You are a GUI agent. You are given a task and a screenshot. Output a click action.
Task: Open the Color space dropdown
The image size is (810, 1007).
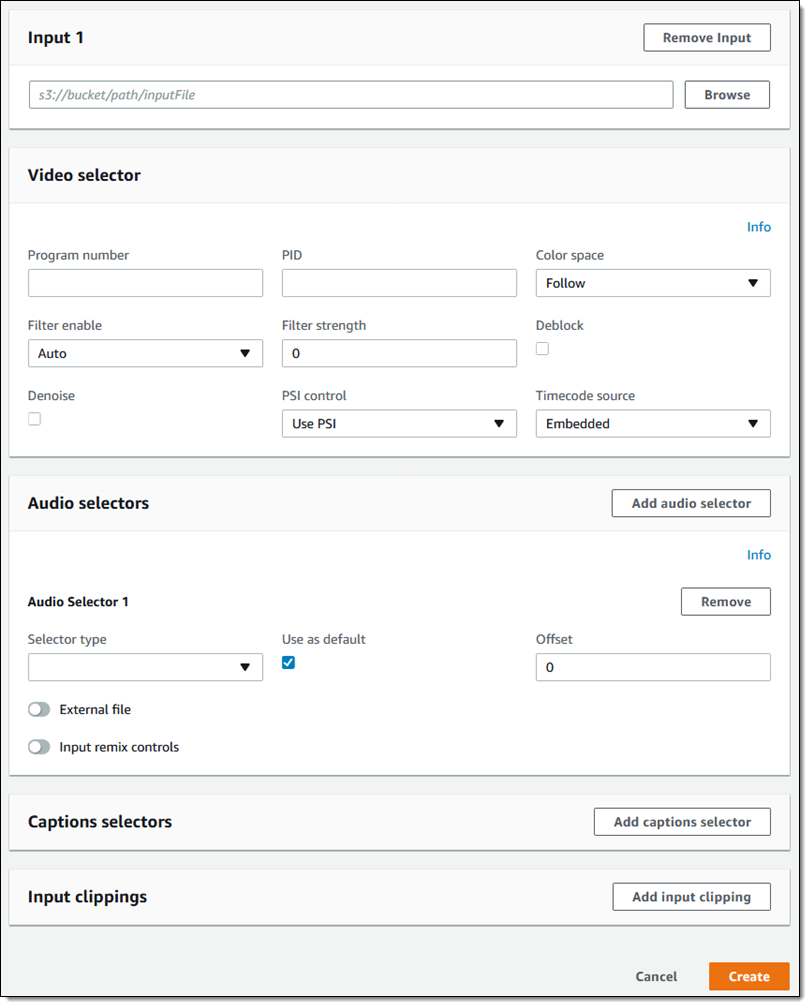pyautogui.click(x=653, y=283)
